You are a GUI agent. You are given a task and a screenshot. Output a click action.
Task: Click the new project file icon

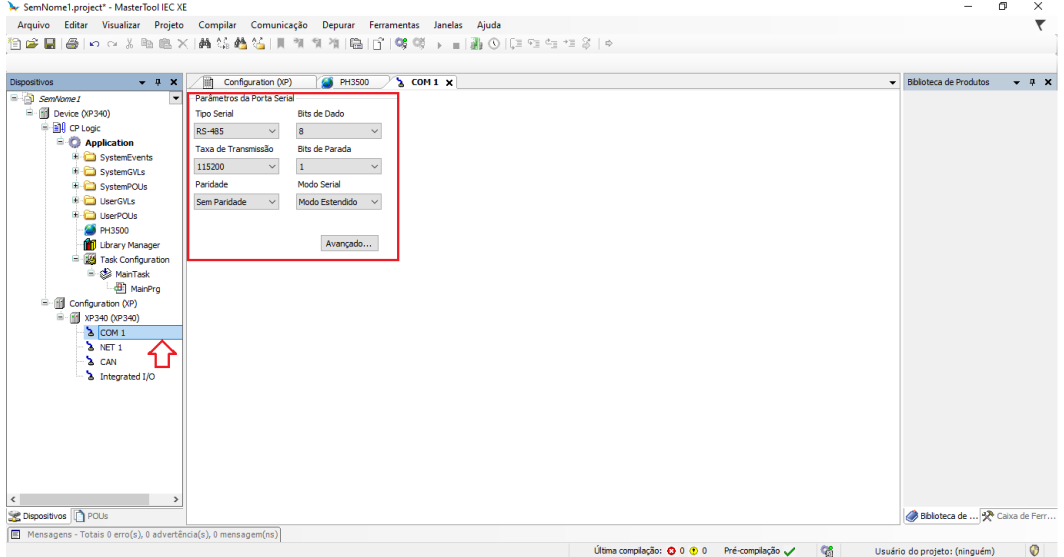point(15,44)
